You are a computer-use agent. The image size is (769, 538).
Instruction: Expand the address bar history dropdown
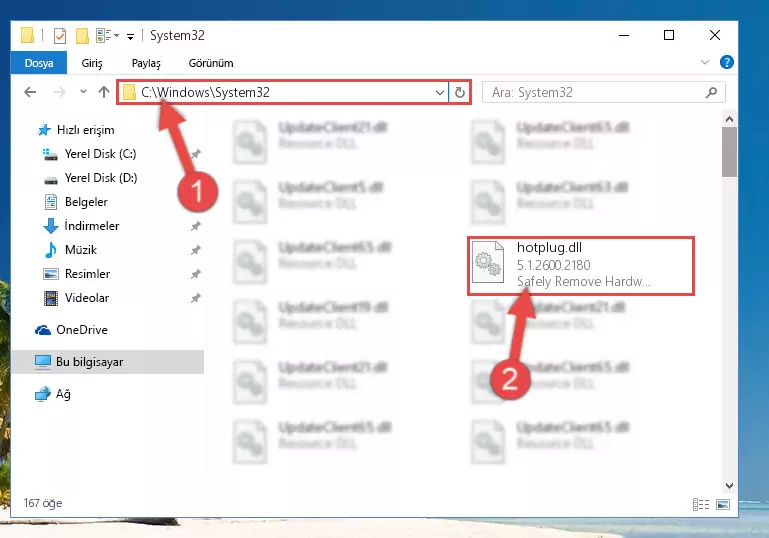[x=440, y=92]
